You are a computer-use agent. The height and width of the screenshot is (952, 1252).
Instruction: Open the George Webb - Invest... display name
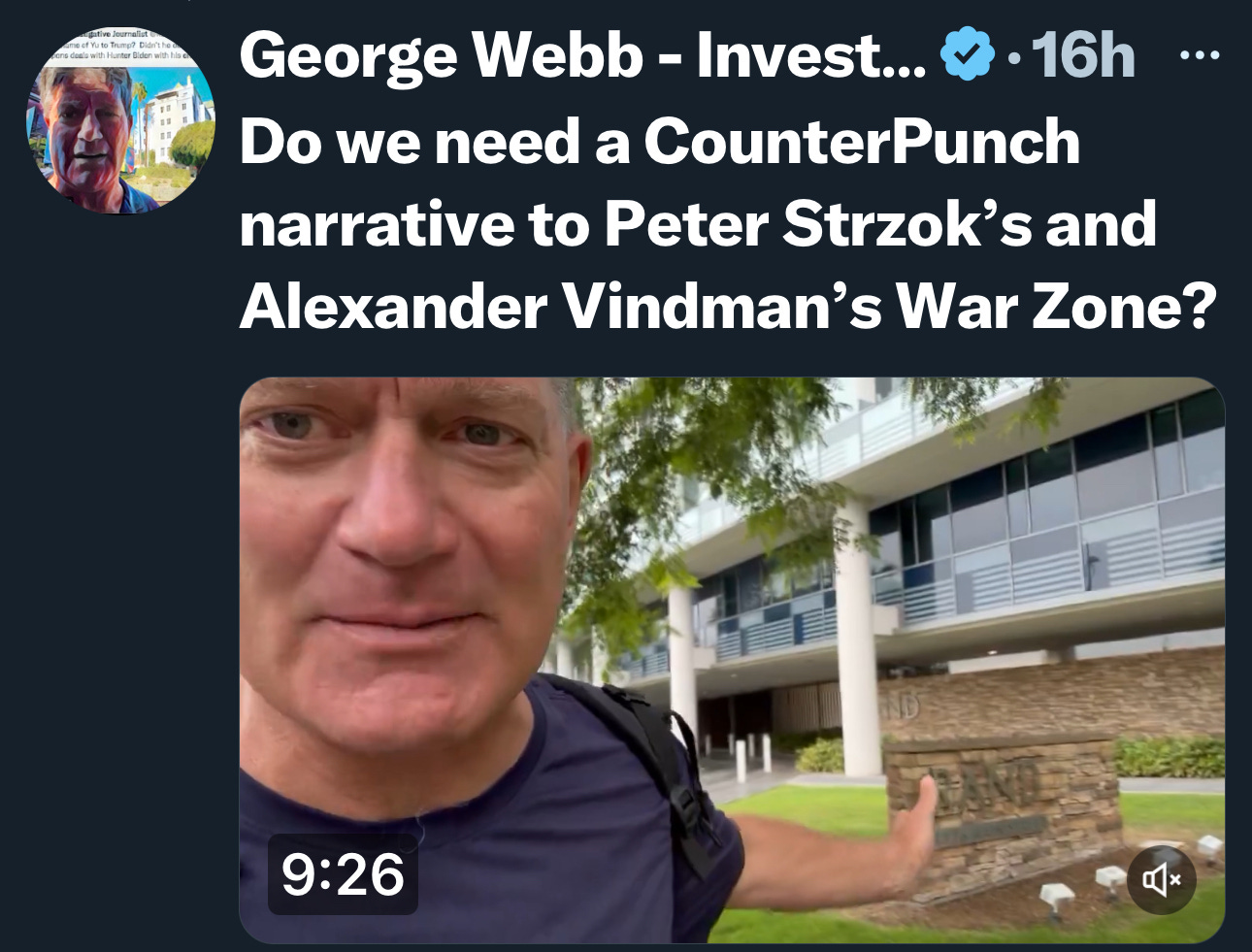(x=583, y=56)
